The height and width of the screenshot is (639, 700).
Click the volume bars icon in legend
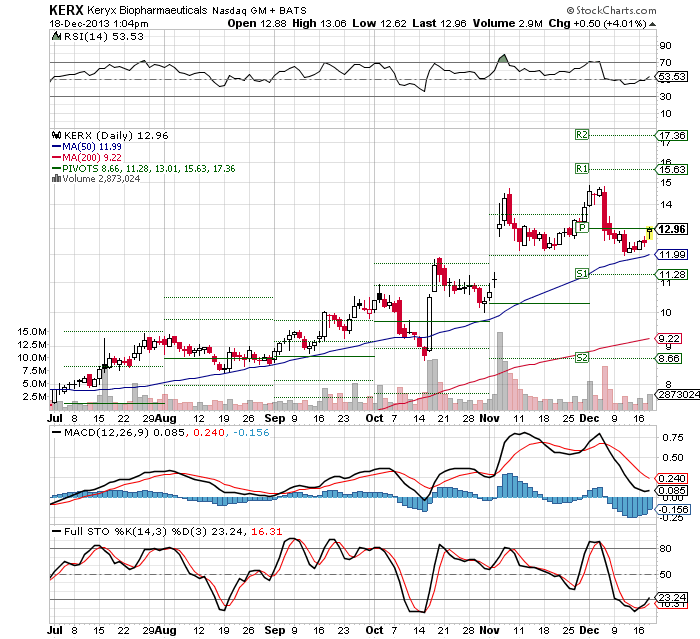pos(56,179)
